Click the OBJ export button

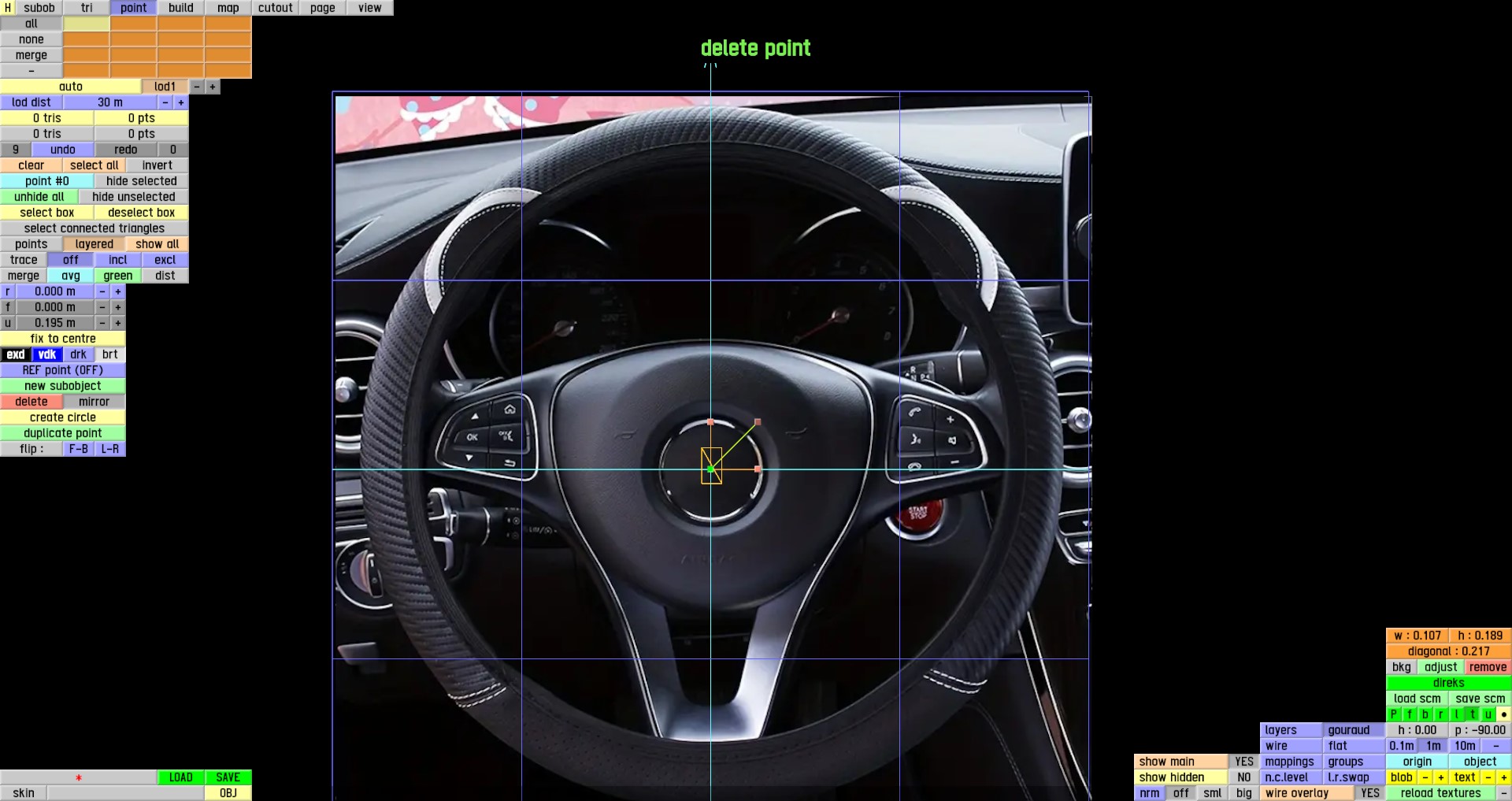pos(228,793)
